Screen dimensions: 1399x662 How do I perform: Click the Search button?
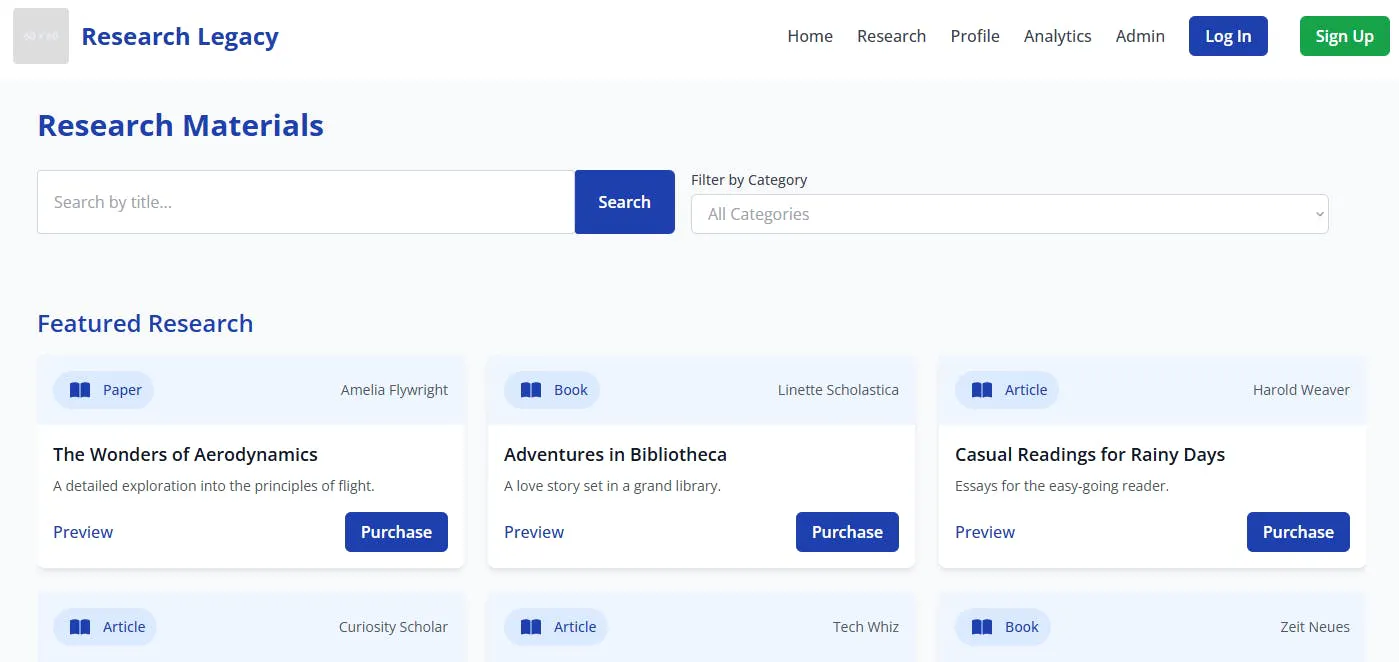pyautogui.click(x=625, y=202)
